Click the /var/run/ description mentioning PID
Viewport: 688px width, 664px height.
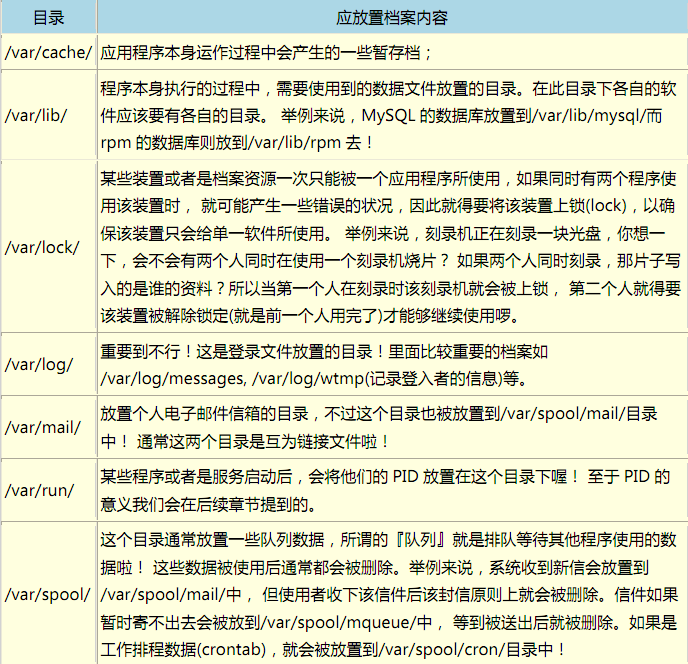coord(392,490)
